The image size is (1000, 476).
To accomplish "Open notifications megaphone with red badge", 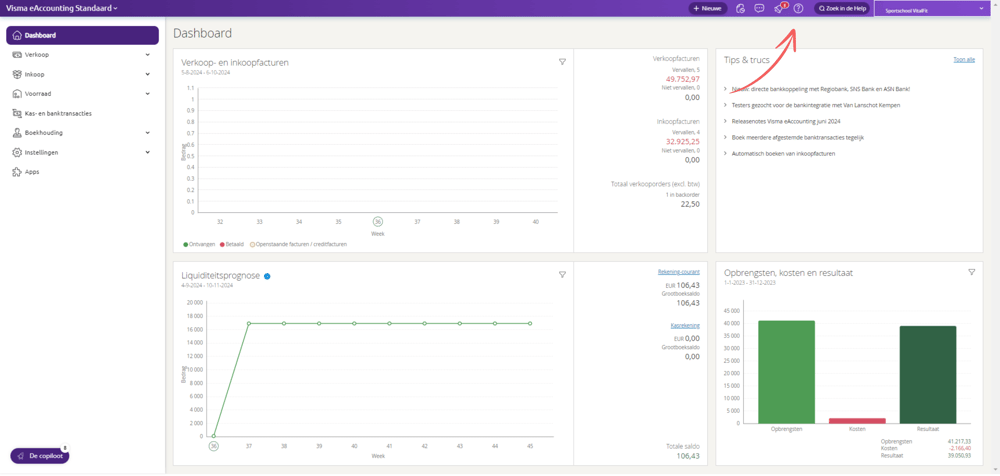I will 779,8.
